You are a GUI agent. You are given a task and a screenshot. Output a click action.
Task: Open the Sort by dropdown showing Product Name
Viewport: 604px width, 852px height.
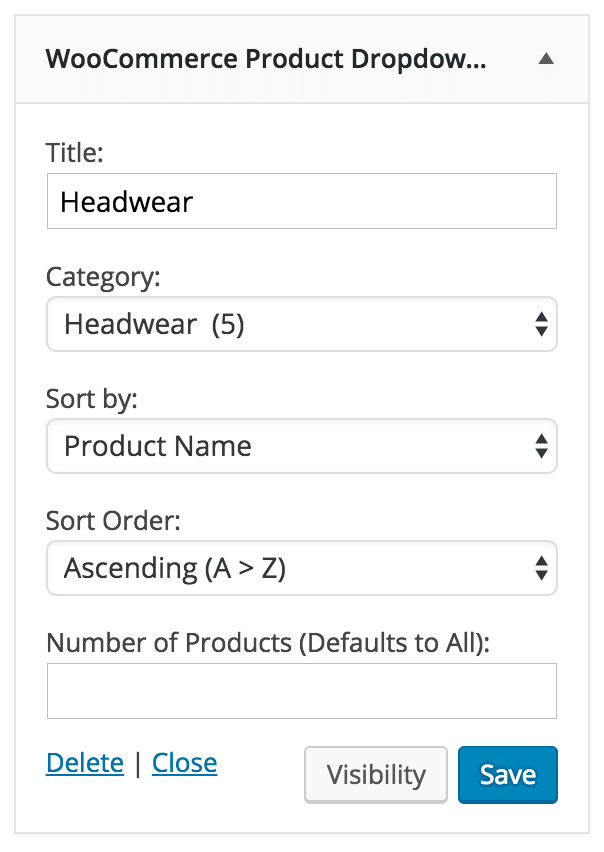tap(301, 446)
